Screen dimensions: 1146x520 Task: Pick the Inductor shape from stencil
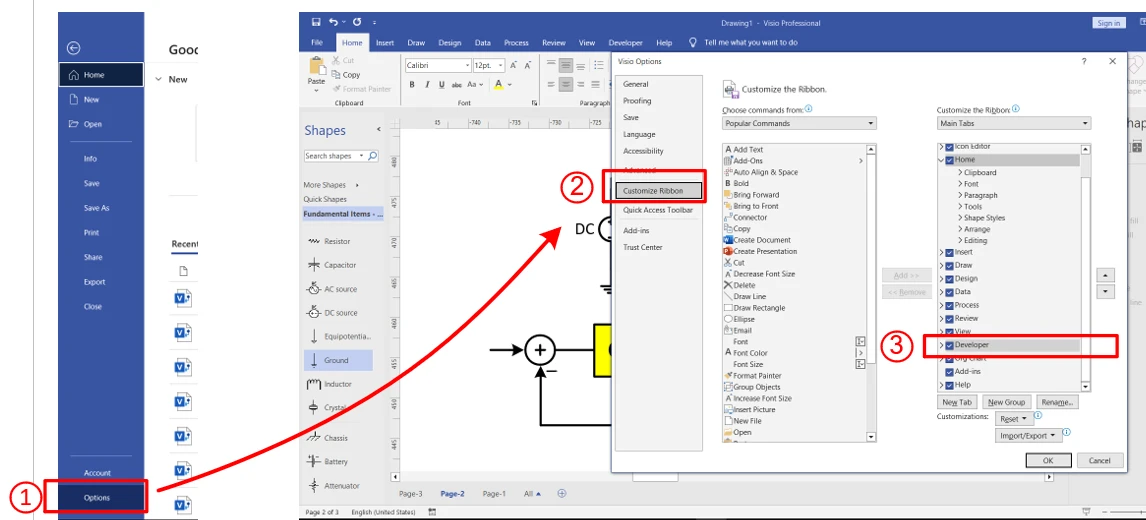(314, 384)
